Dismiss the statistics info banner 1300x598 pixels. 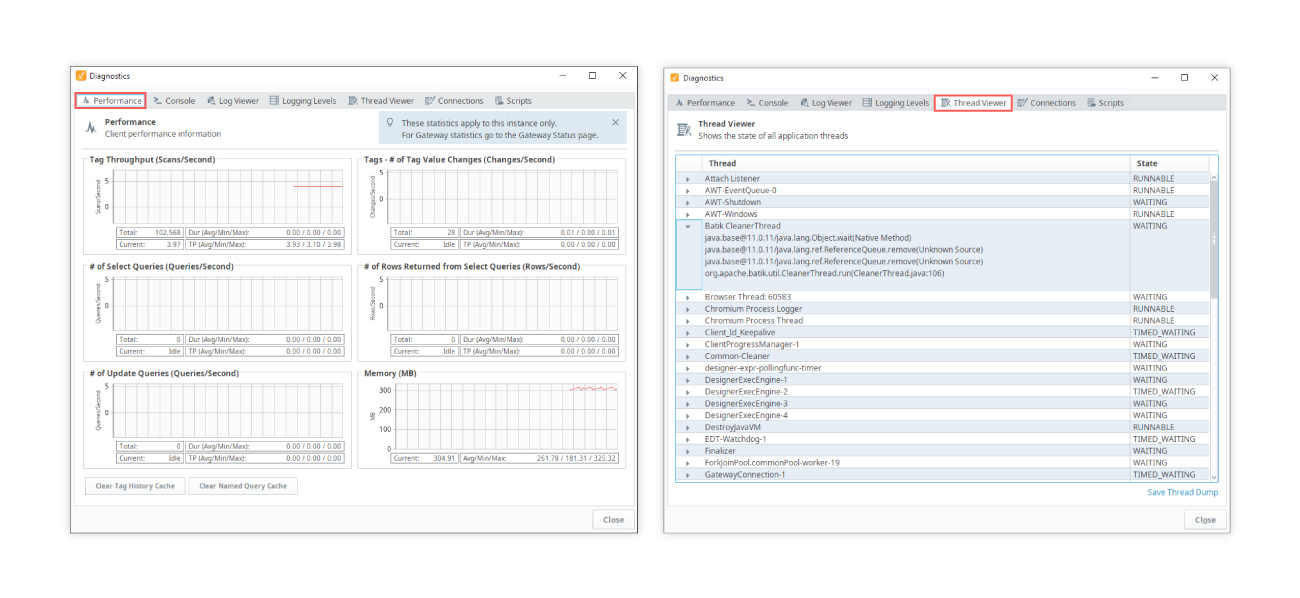coord(615,123)
